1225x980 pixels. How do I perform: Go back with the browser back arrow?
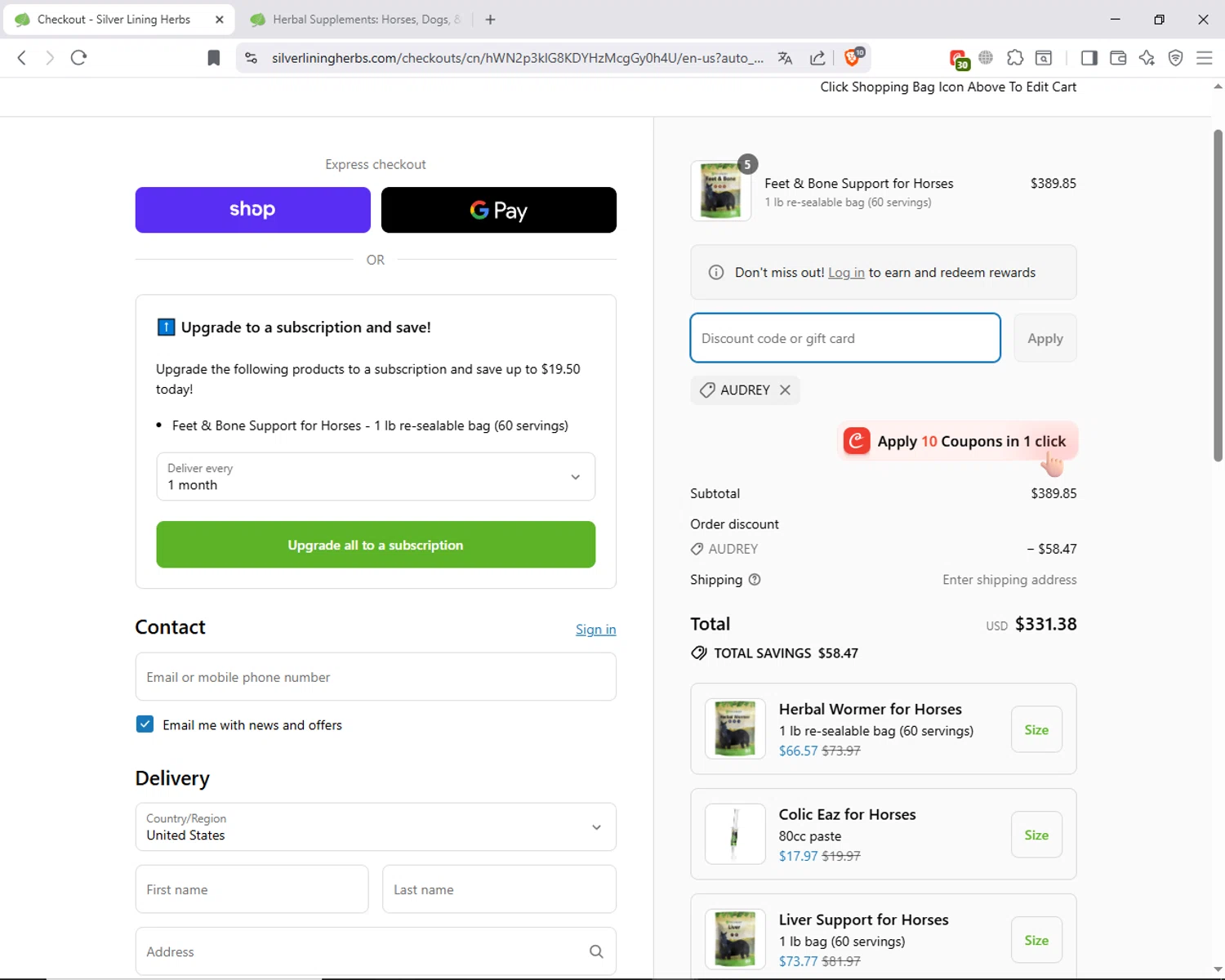[x=22, y=57]
